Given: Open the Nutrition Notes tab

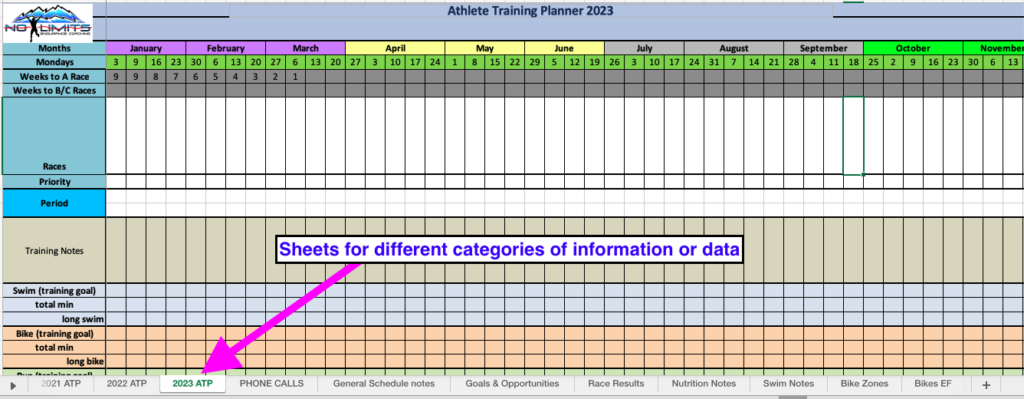Looking at the screenshot, I should point(703,383).
